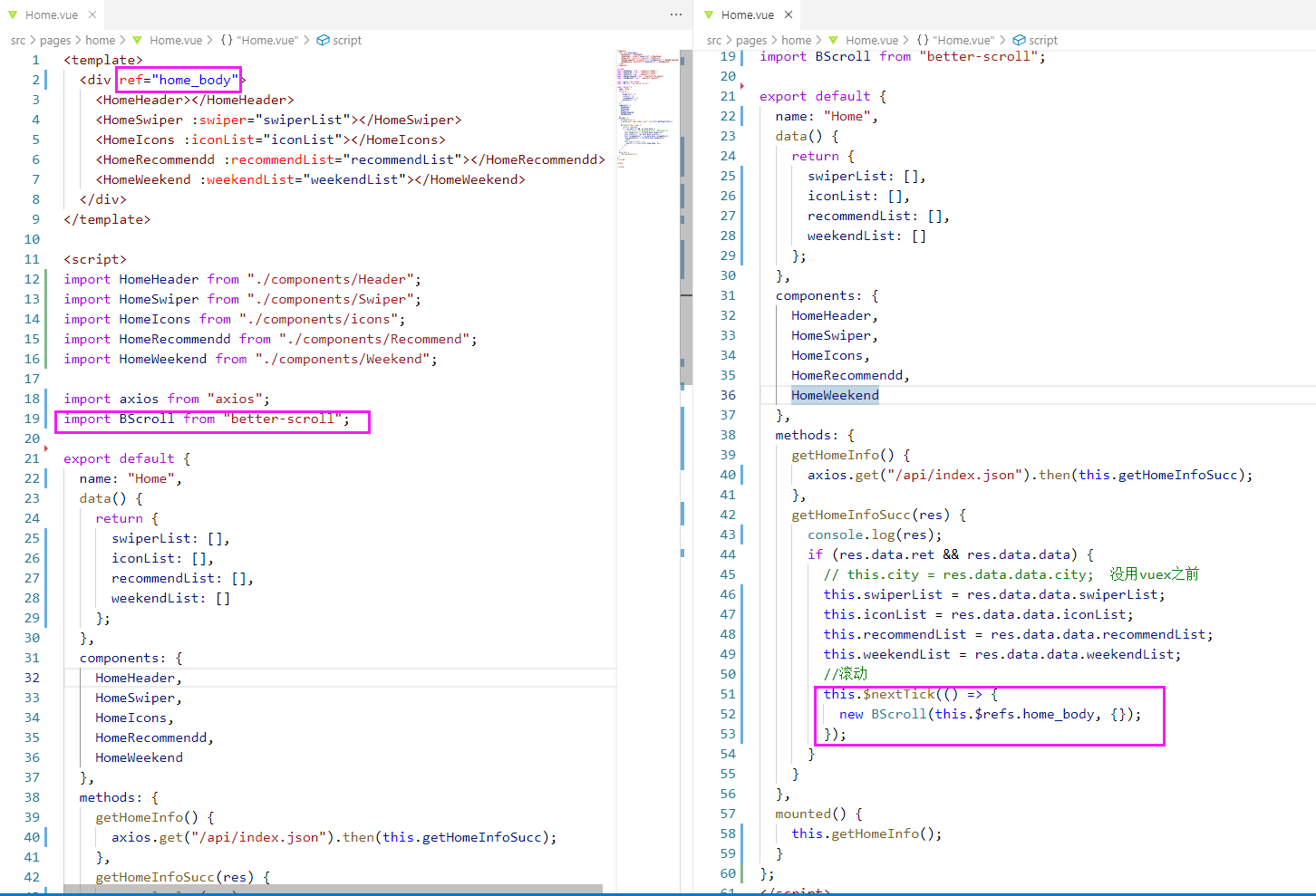Open the quoted "Home.vue" symbol breadcrumb in left editor
Image resolution: width=1316 pixels, height=896 pixels.
pos(260,40)
